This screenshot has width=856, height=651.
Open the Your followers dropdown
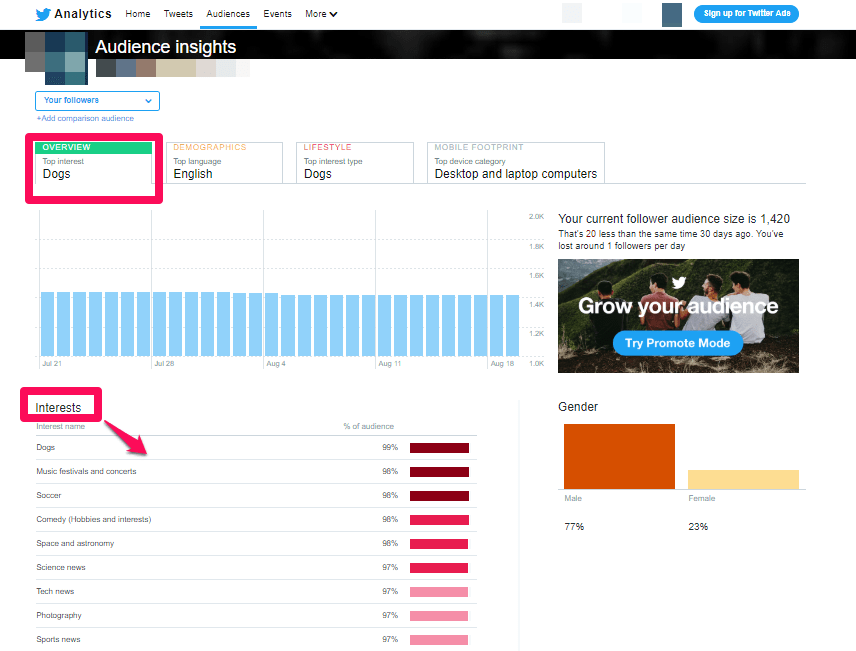pos(97,100)
